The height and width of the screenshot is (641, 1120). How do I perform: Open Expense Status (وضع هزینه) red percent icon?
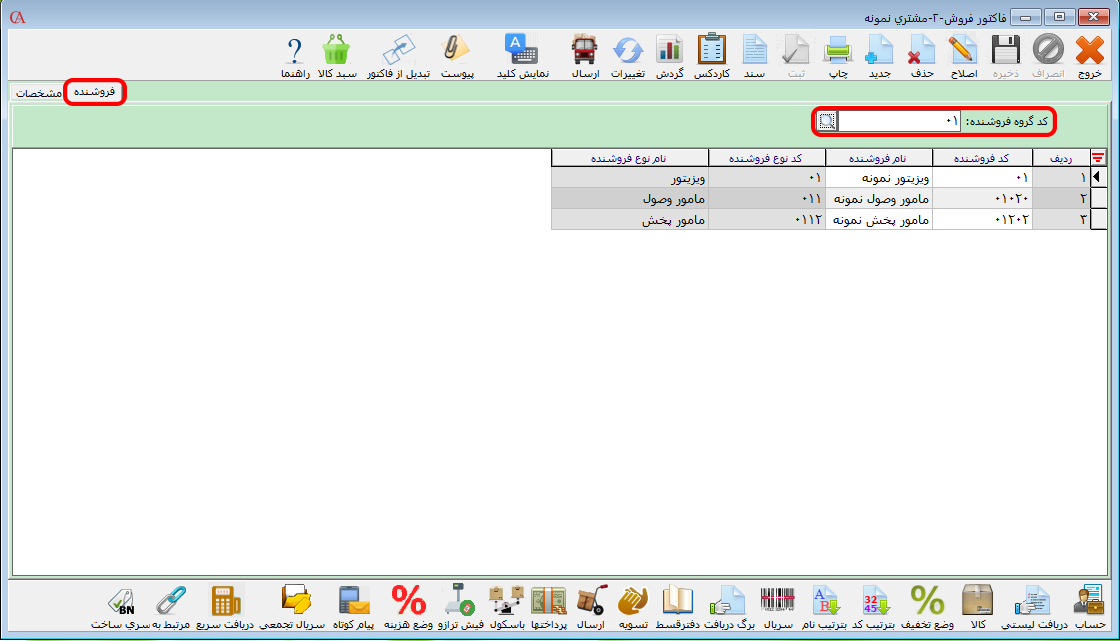point(408,606)
